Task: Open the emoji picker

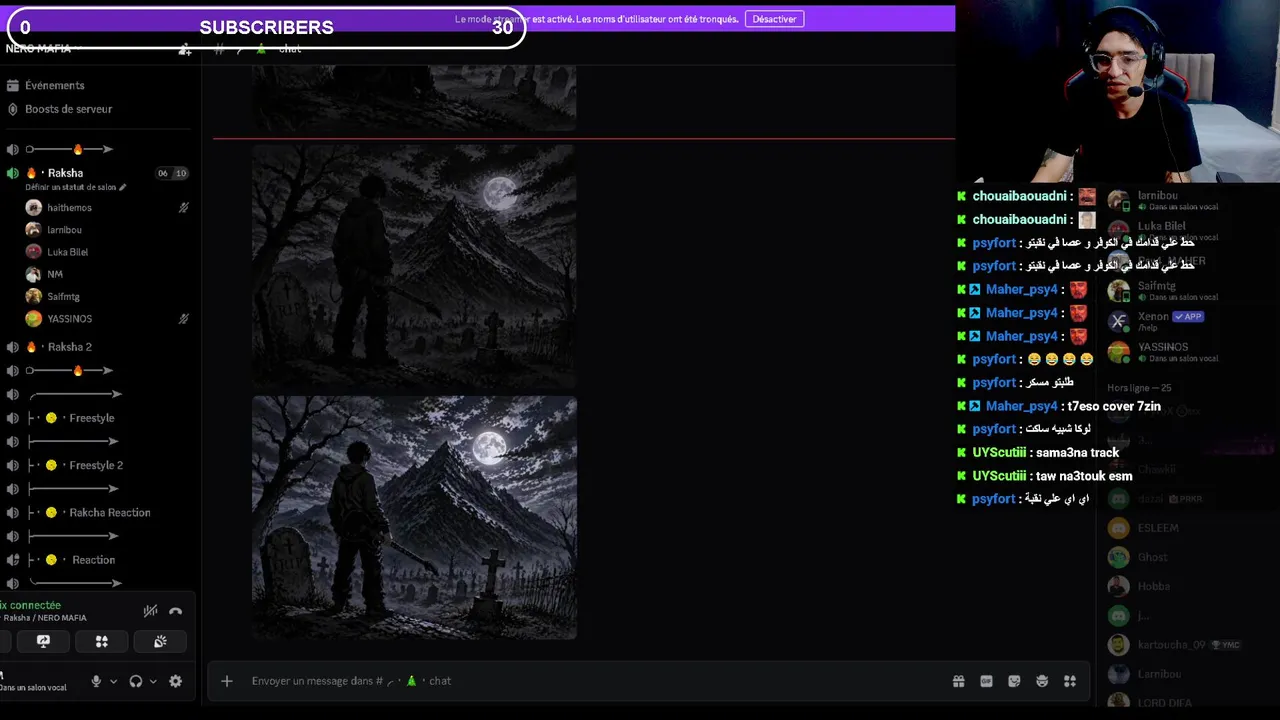Action: 1042,681
